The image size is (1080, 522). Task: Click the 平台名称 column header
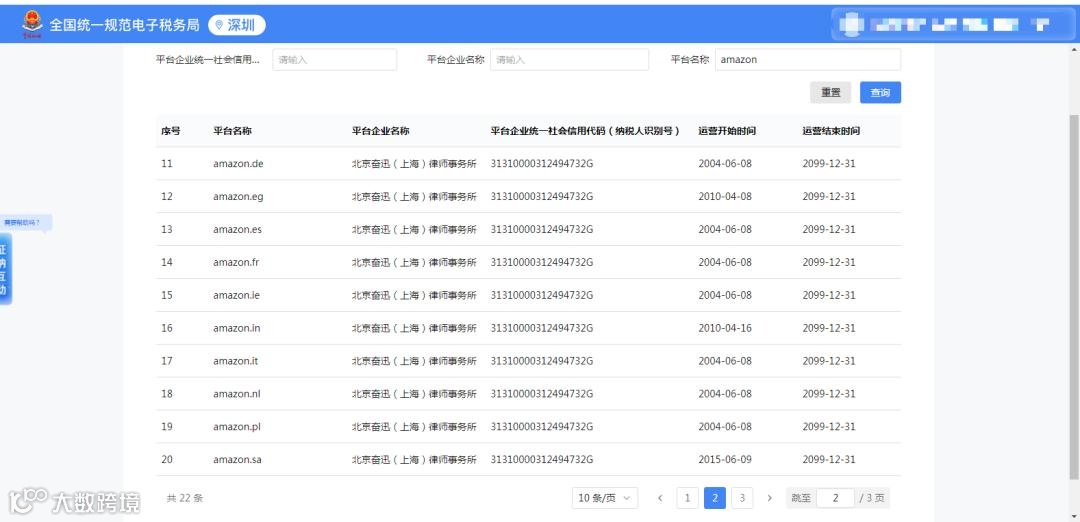232,131
